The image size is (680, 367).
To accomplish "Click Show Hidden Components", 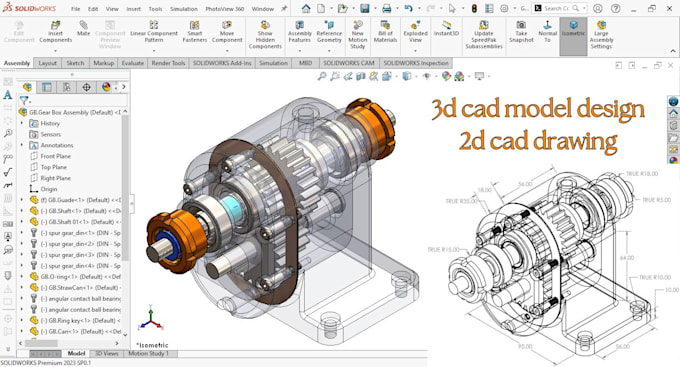I will pyautogui.click(x=265, y=35).
